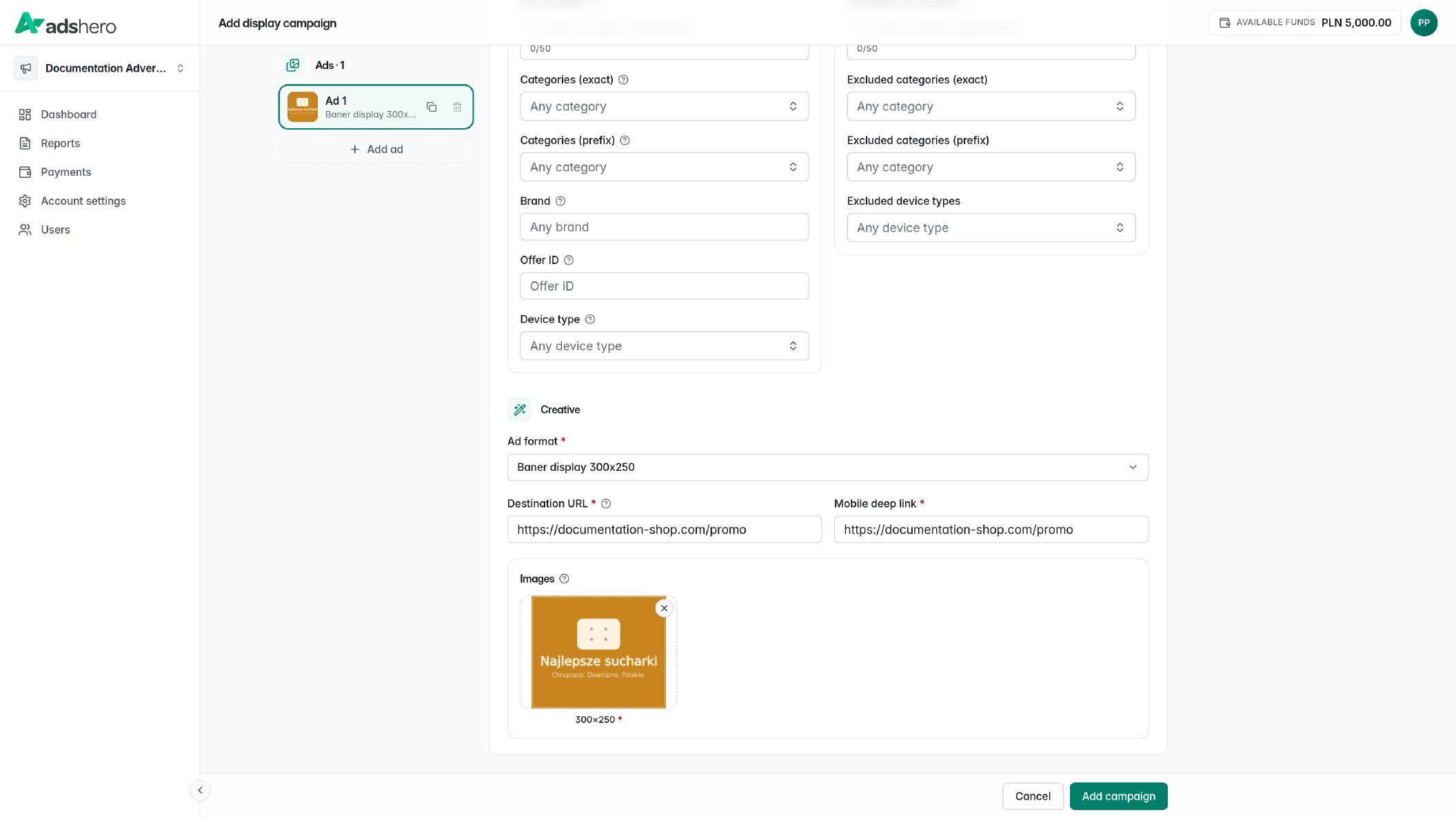Click the Add ad button
Screen dimensions: 1456x819
click(x=376, y=150)
